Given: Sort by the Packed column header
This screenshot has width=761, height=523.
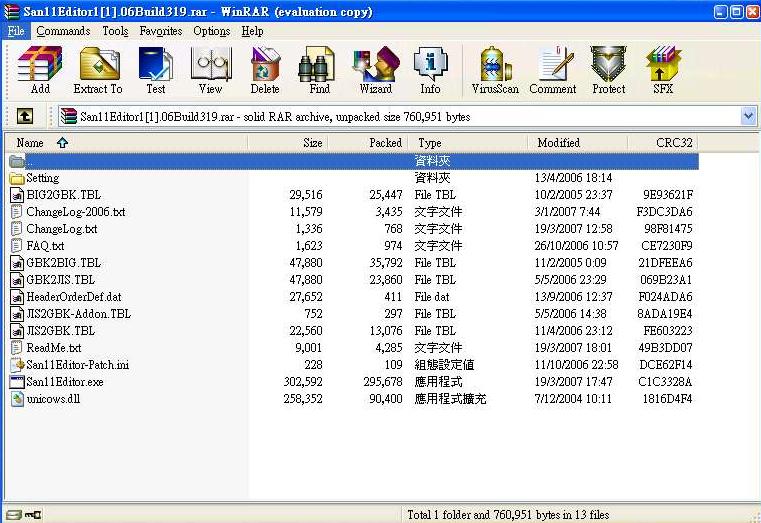Looking at the screenshot, I should tap(368, 143).
